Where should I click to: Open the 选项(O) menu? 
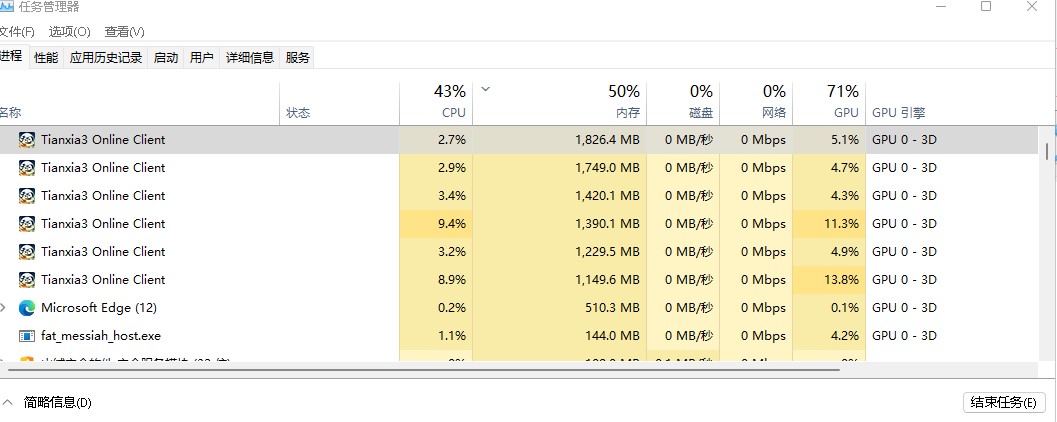click(69, 32)
